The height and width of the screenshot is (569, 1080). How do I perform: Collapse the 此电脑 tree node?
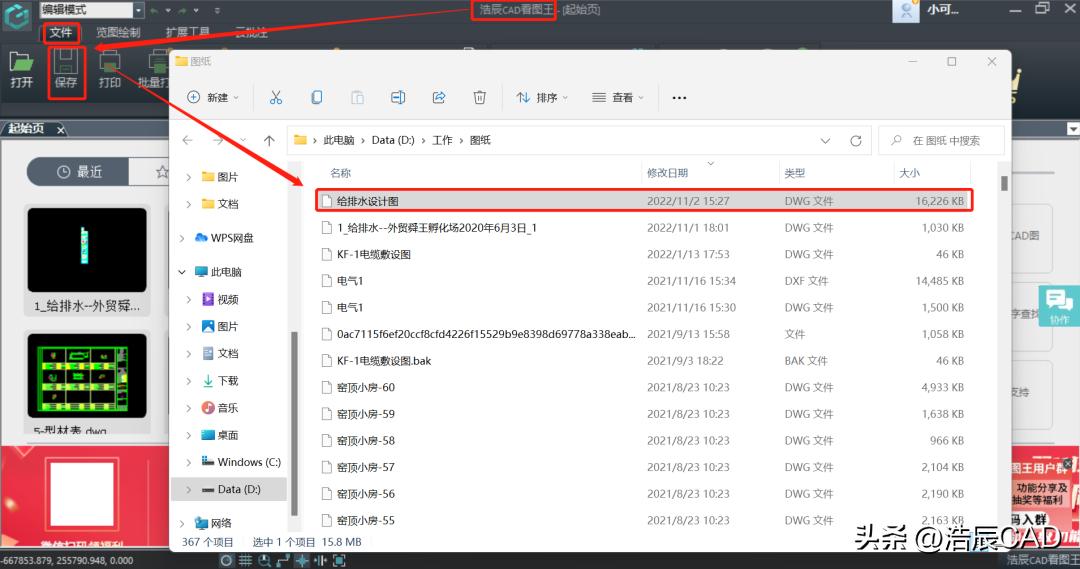182,272
